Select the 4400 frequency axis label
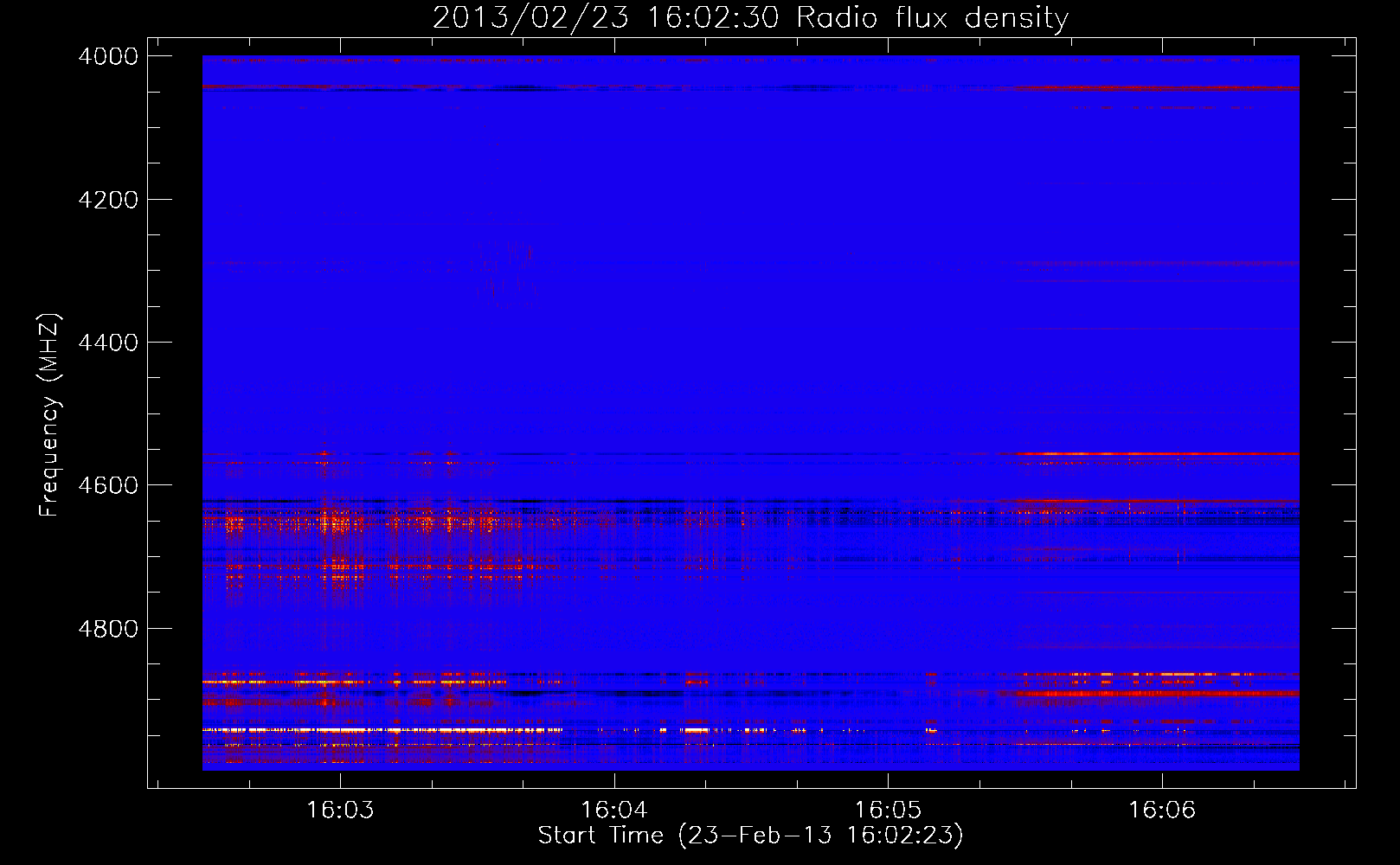This screenshot has height=865, width=1400. 108,343
